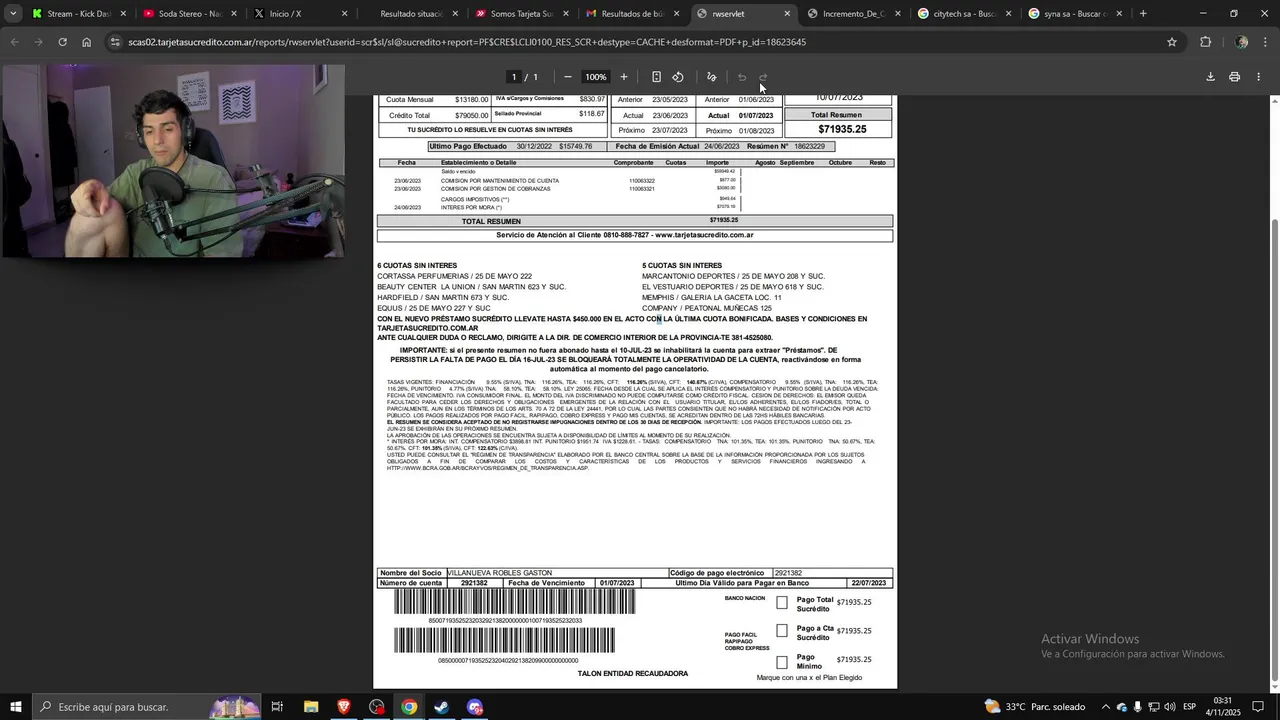Go to browser home page
The image size is (1280, 720).
[87, 42]
